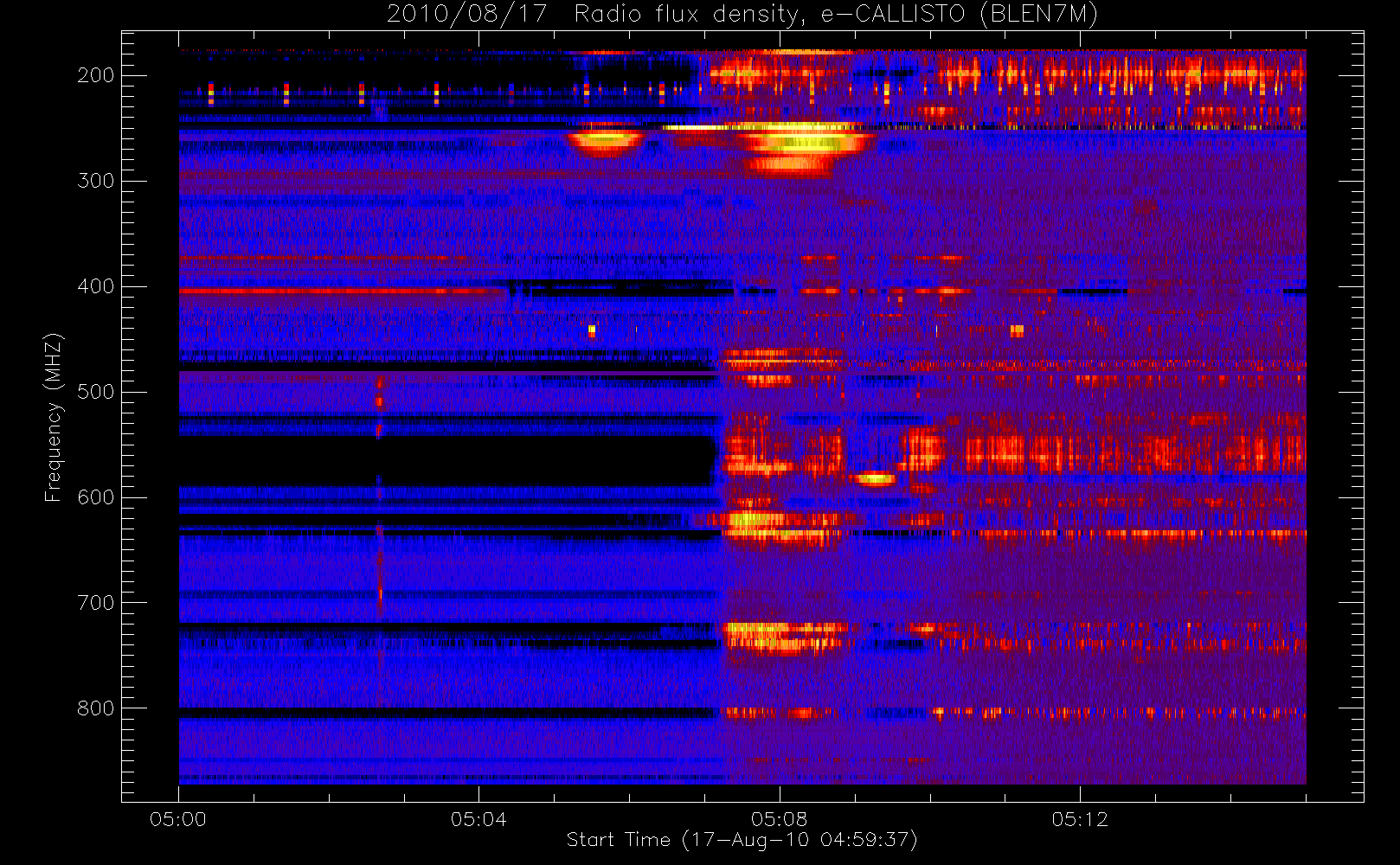The height and width of the screenshot is (865, 1400).
Task: Click the 05:12 time tick label
Action: [x=1080, y=819]
